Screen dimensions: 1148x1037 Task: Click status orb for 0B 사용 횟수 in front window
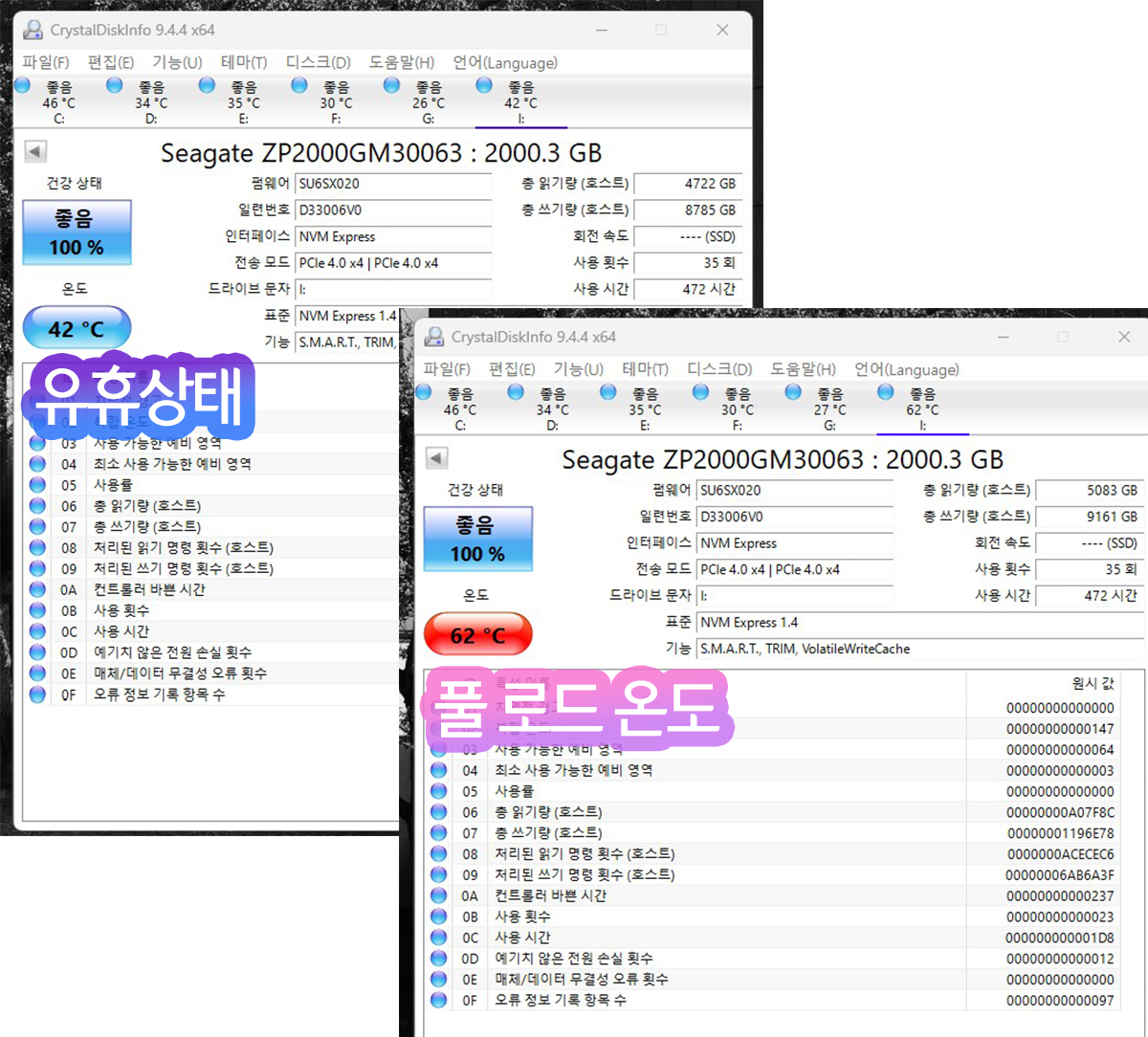pos(438,916)
